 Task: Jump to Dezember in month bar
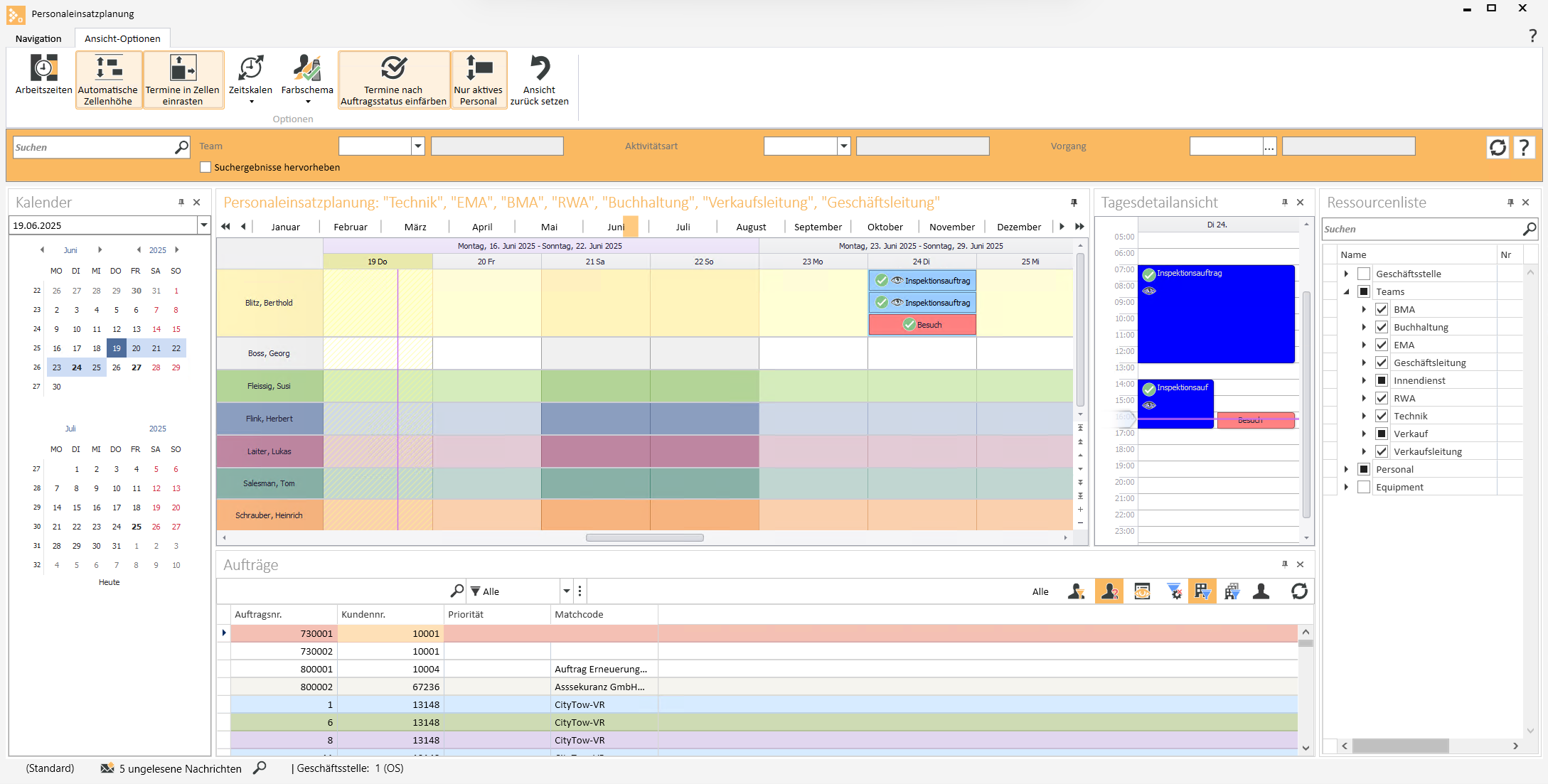pyautogui.click(x=1018, y=227)
